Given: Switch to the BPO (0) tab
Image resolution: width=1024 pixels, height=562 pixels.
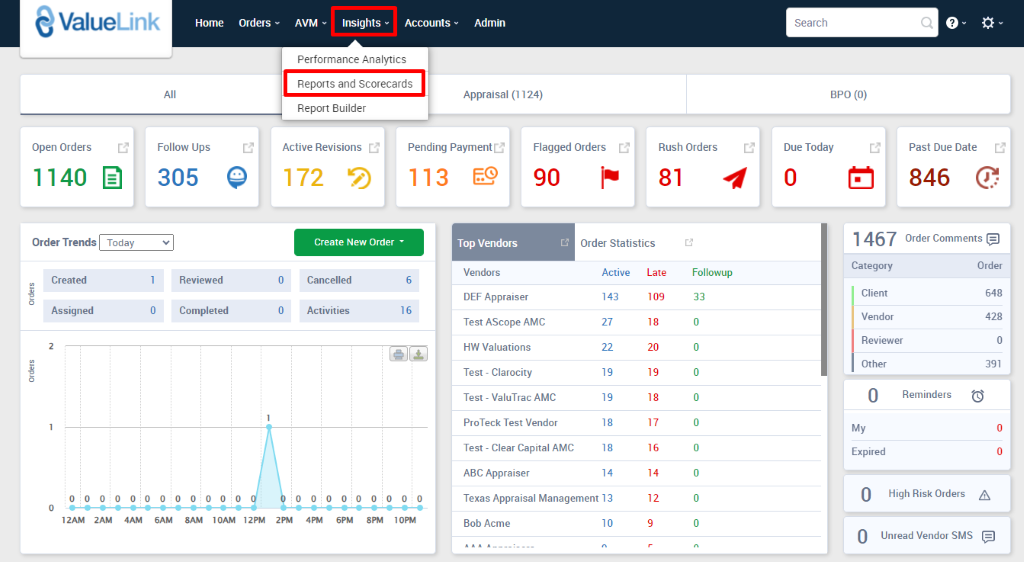Looking at the screenshot, I should 848,95.
